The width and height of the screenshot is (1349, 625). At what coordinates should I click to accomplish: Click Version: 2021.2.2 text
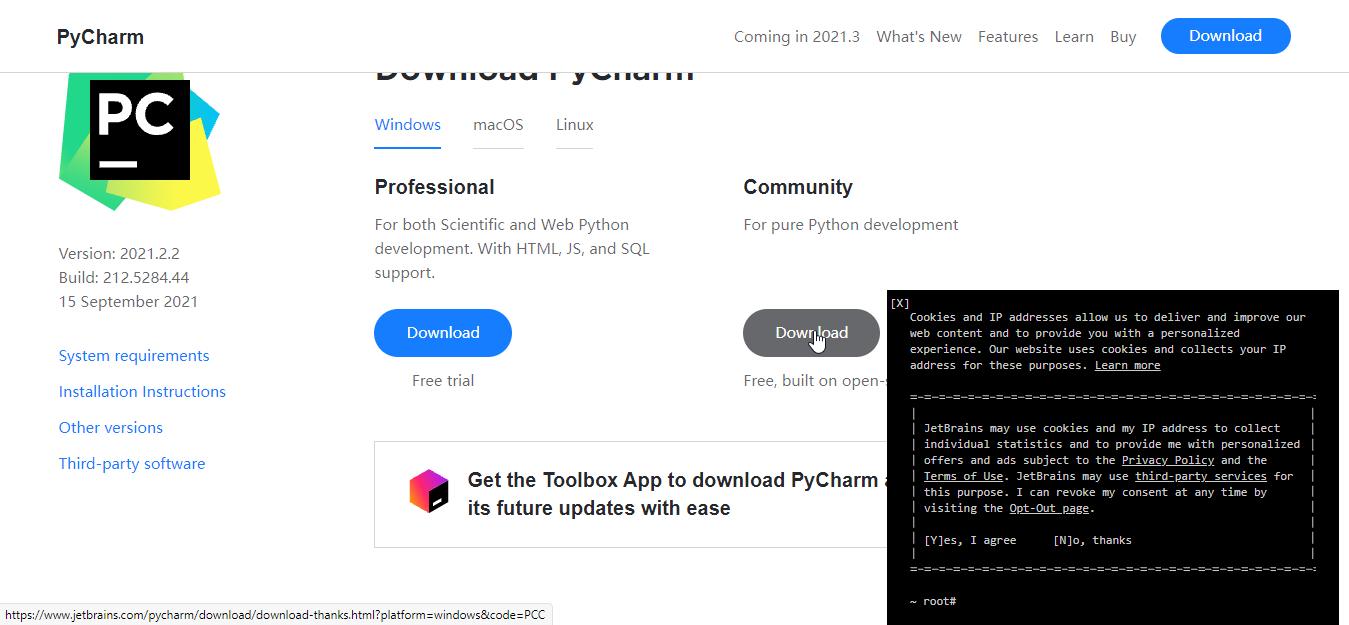tap(119, 254)
